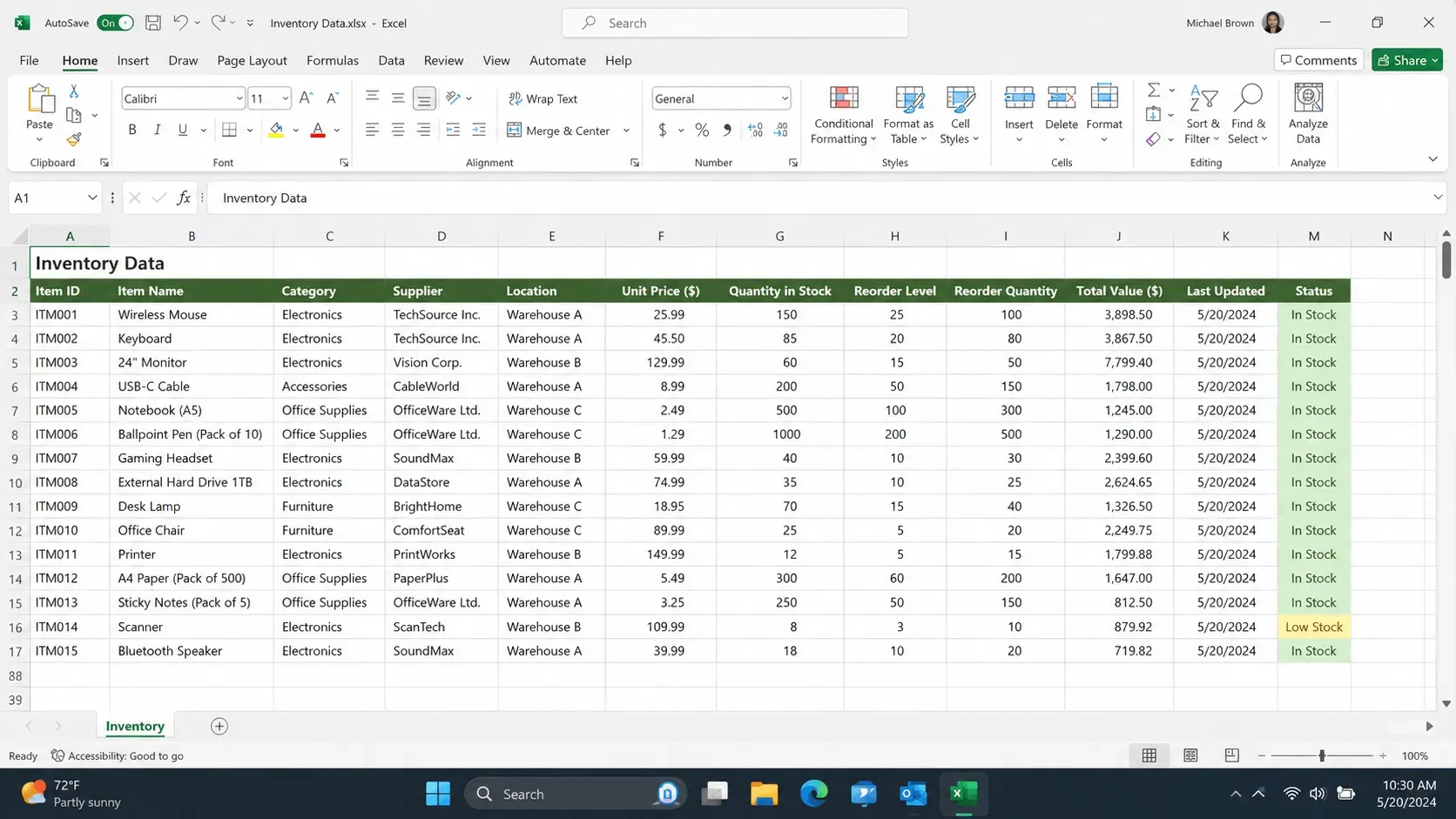
Task: Click the Comma Style icon
Action: [727, 130]
